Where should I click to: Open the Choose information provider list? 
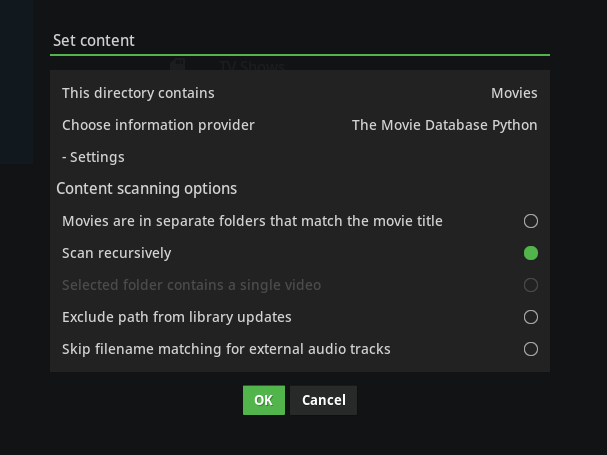158,125
